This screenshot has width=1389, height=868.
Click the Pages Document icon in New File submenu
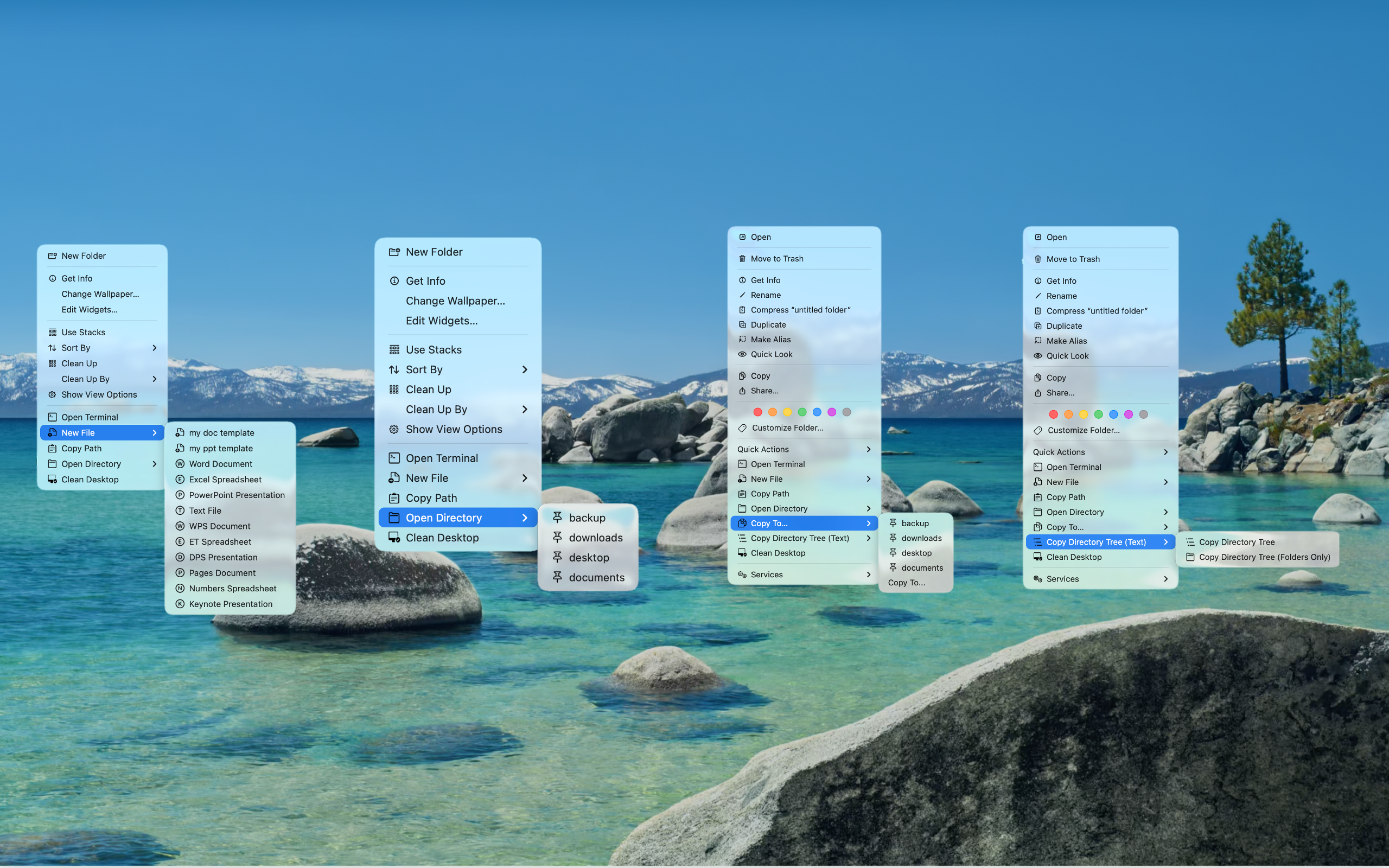(180, 573)
